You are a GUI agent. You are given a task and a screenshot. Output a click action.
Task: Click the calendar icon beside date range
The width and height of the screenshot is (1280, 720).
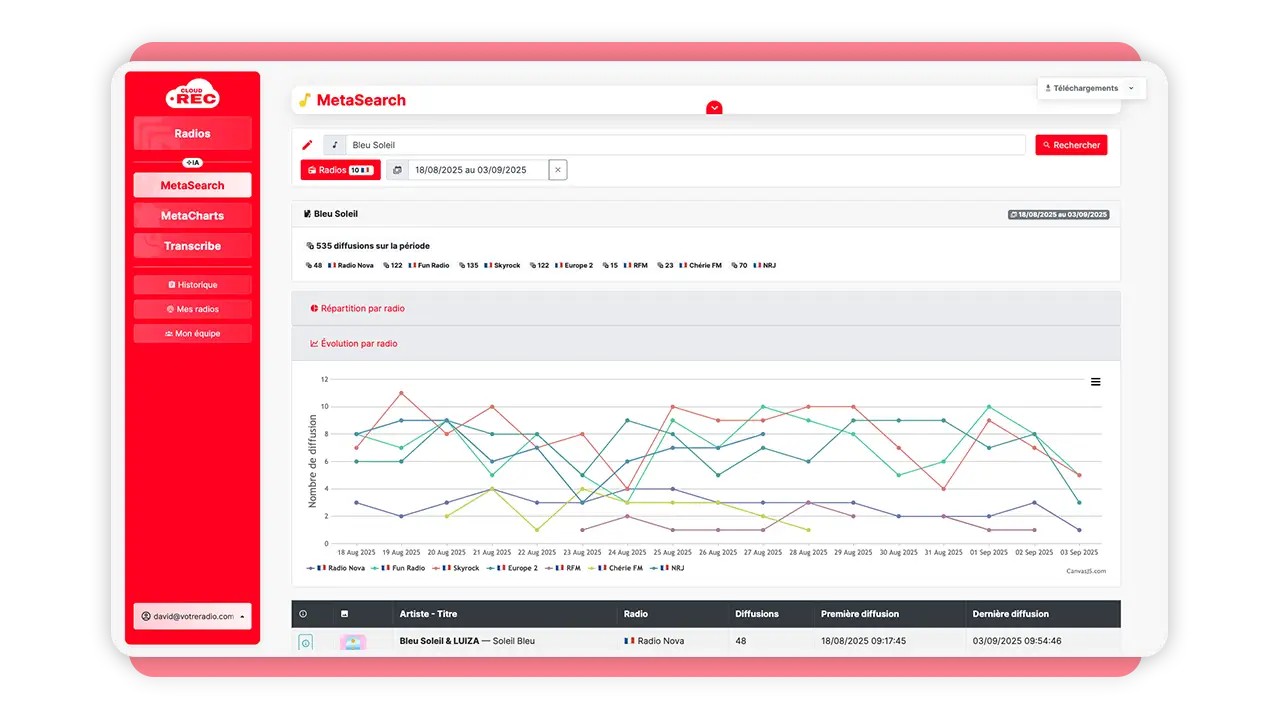coord(397,170)
